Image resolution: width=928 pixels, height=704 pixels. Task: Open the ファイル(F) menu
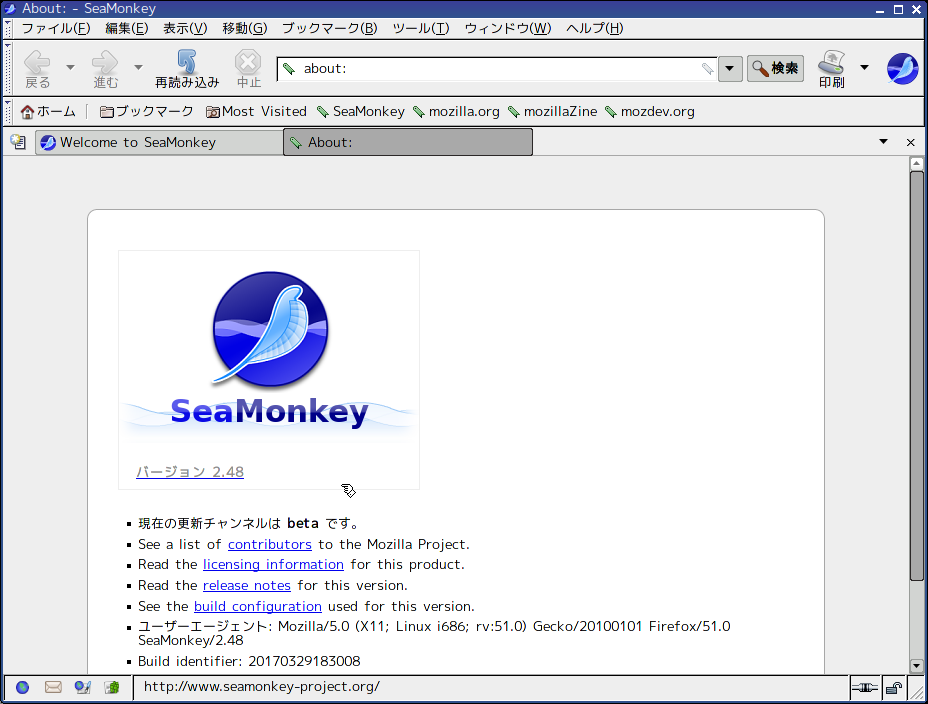coord(56,28)
